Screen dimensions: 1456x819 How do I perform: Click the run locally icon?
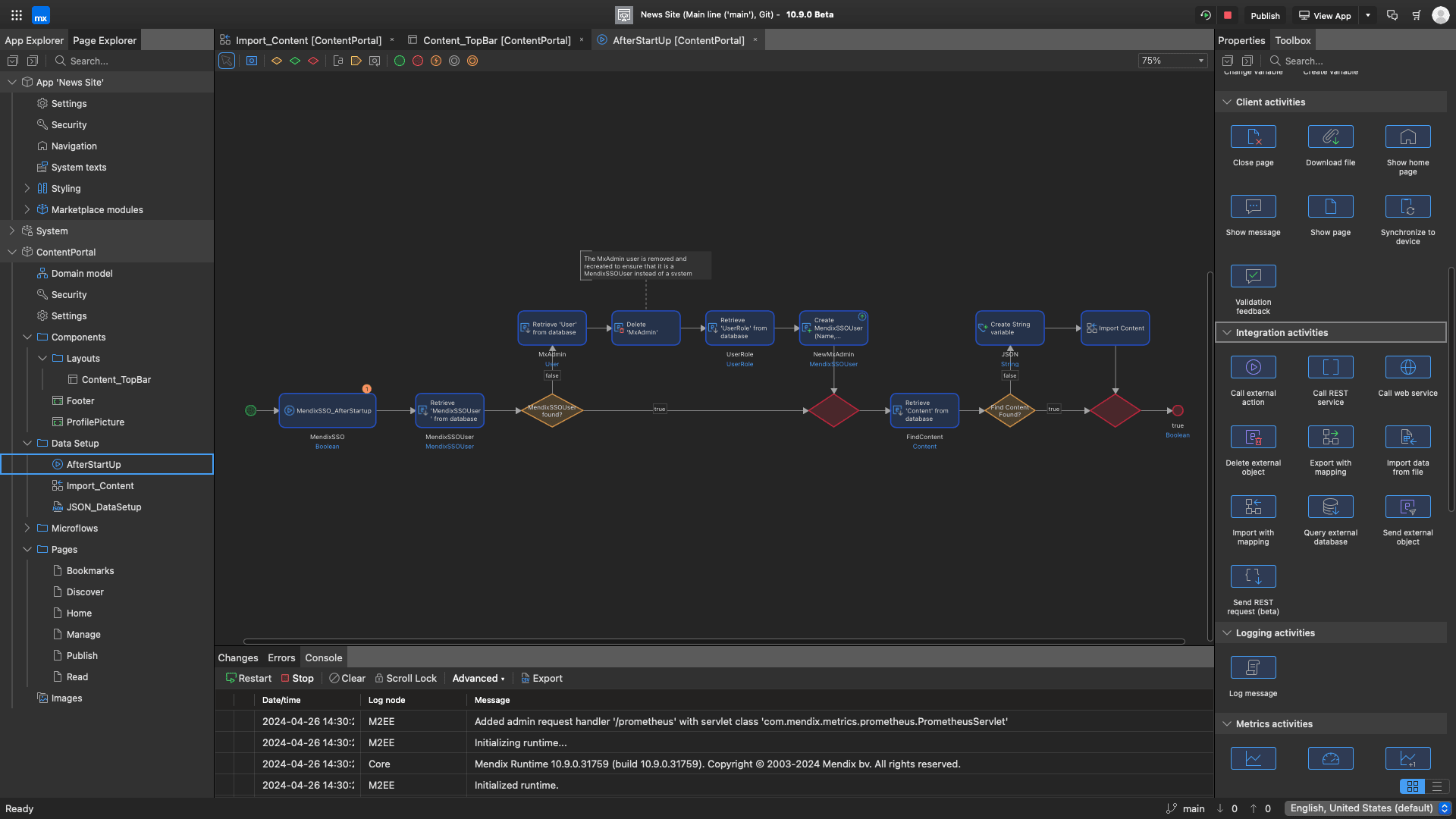(x=1206, y=15)
